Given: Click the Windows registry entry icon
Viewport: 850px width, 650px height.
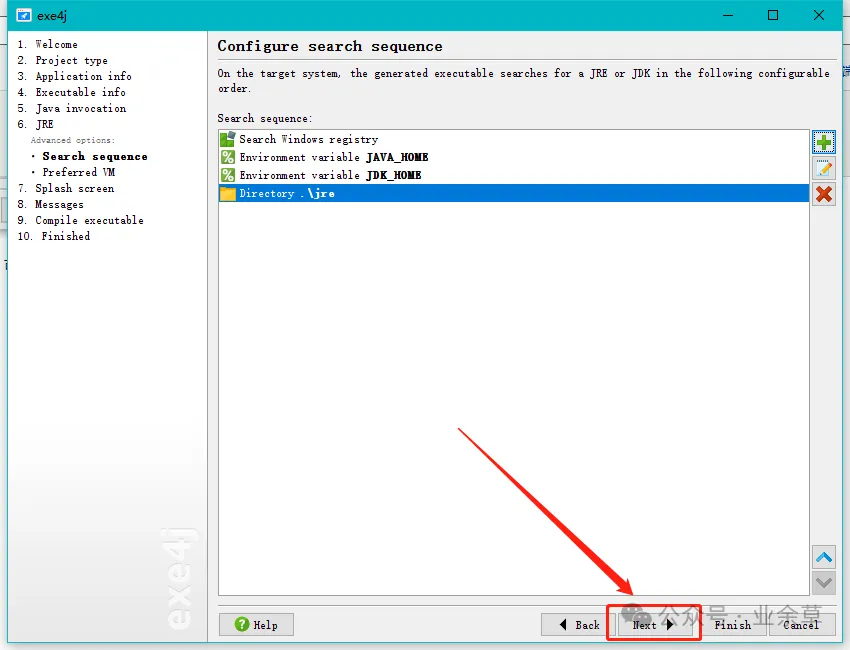Looking at the screenshot, I should 228,139.
